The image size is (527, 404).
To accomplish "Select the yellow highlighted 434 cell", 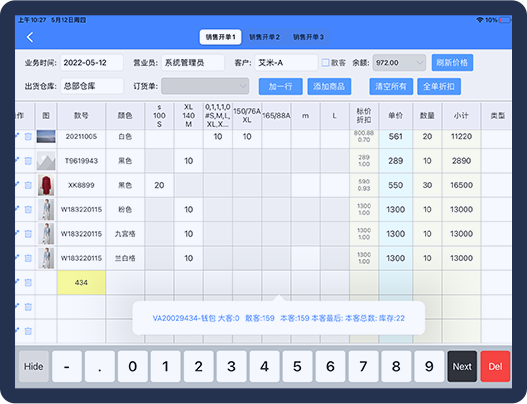I will pyautogui.click(x=81, y=282).
